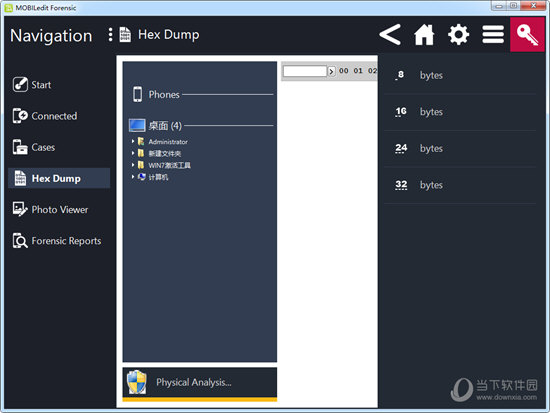Expand the Administrator folder

pos(133,141)
